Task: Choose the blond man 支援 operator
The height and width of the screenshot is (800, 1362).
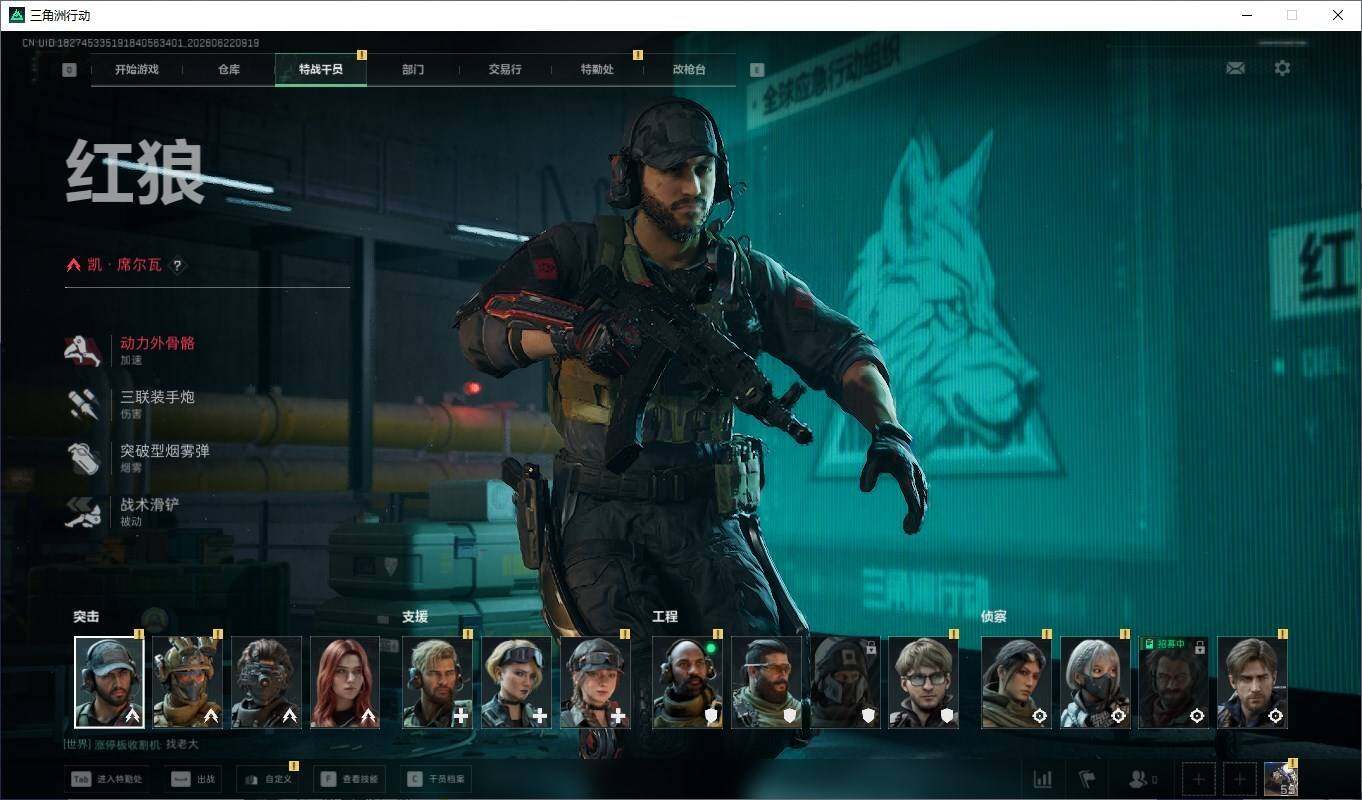Action: click(437, 682)
